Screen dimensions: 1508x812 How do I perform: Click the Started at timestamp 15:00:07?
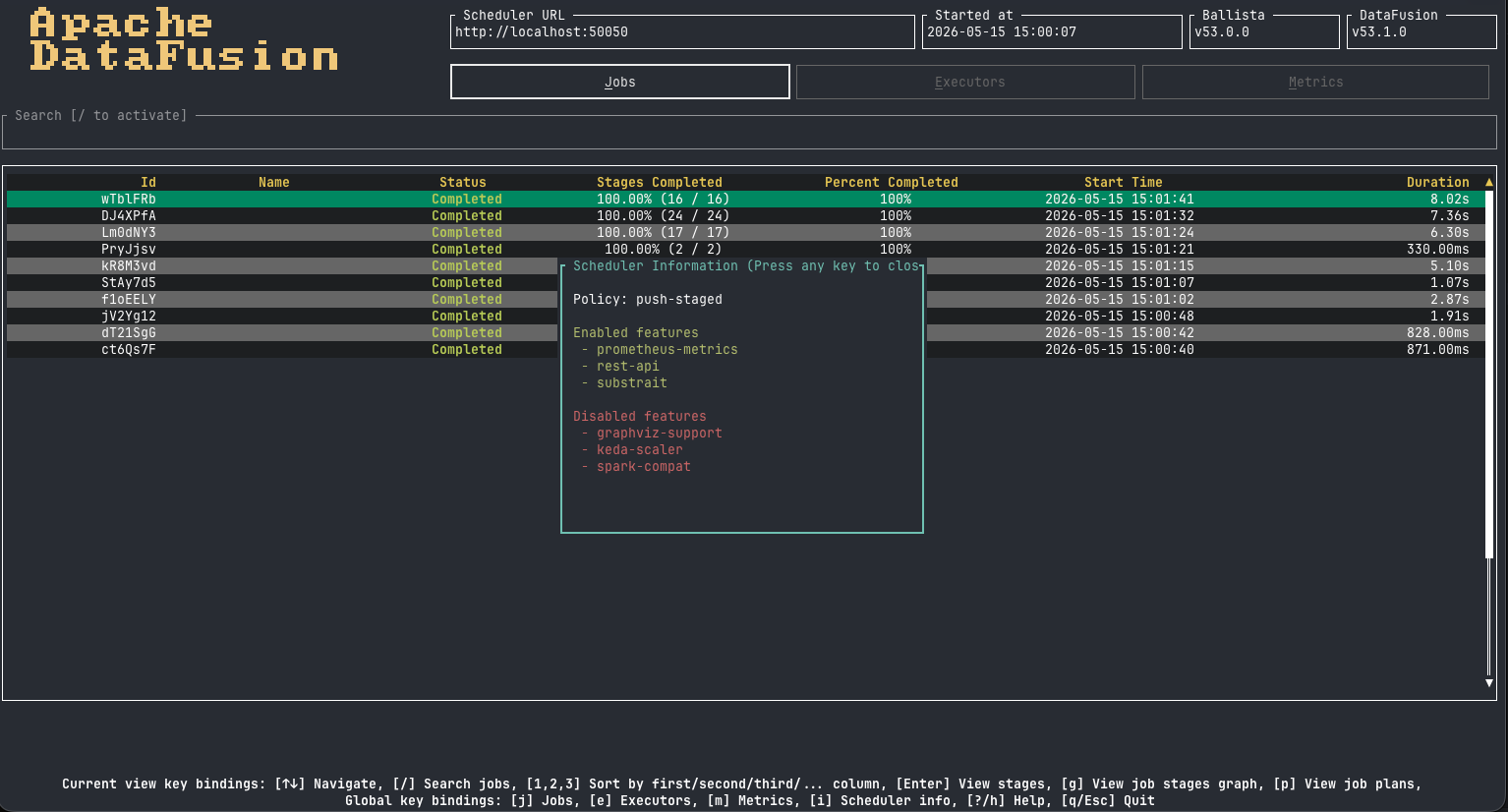point(1002,31)
